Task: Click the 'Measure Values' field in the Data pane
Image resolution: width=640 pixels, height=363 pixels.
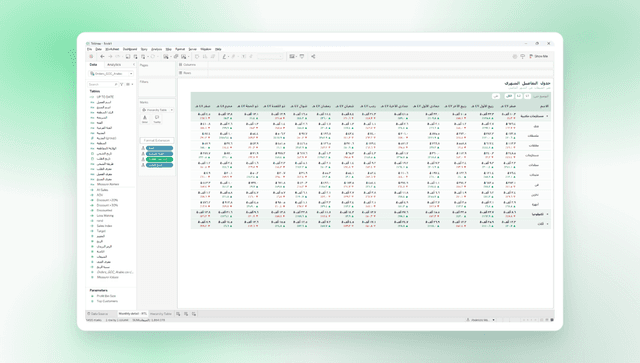Action: tap(108, 277)
